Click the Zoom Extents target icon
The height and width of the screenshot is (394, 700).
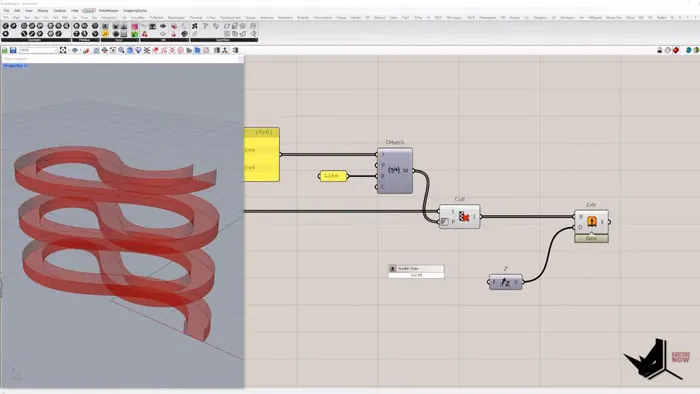click(x=63, y=50)
